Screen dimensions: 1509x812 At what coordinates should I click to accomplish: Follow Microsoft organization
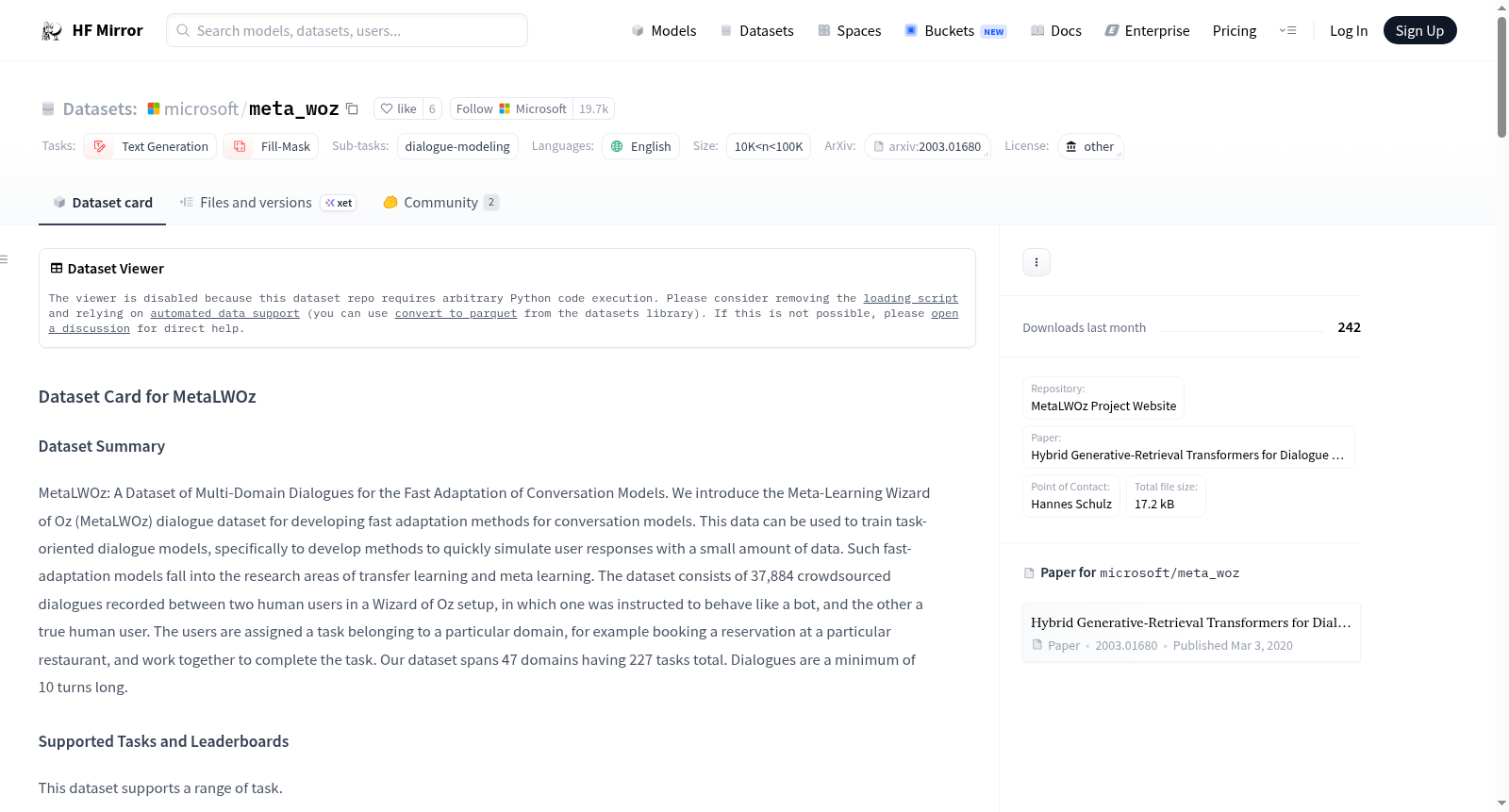(x=511, y=108)
